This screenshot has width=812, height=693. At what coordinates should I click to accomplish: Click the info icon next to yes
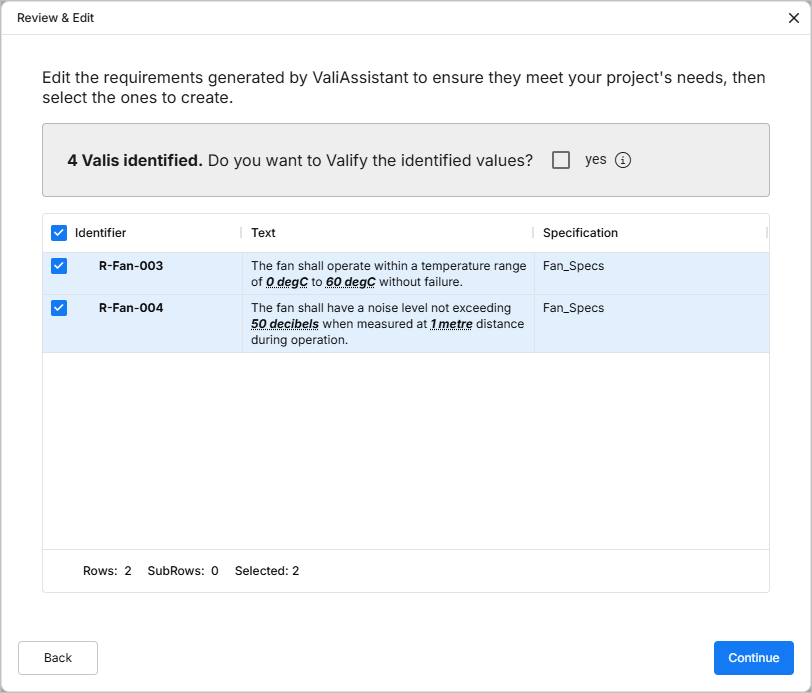pos(623,160)
